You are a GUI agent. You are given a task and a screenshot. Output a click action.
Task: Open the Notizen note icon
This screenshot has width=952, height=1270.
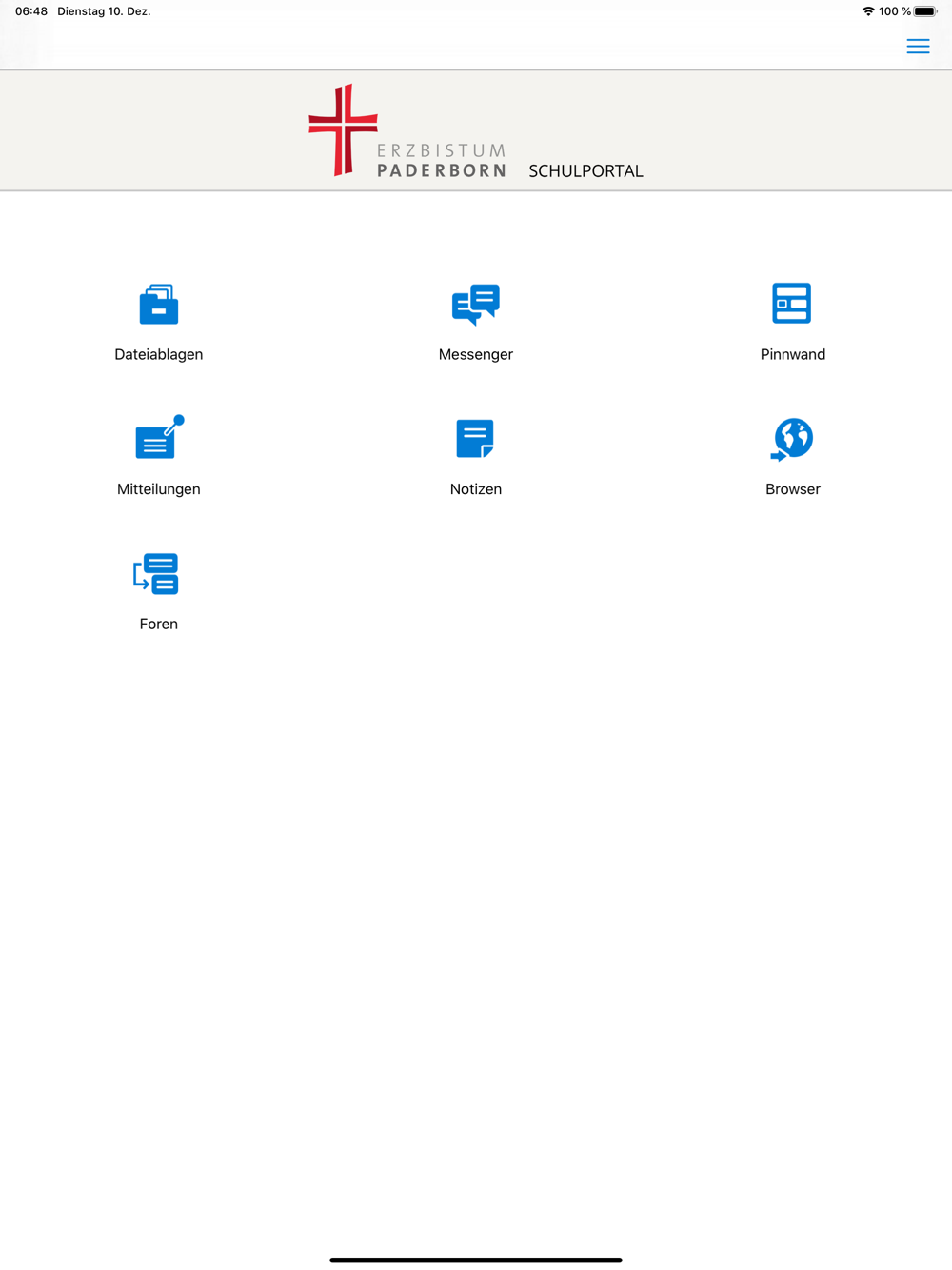[x=475, y=439]
